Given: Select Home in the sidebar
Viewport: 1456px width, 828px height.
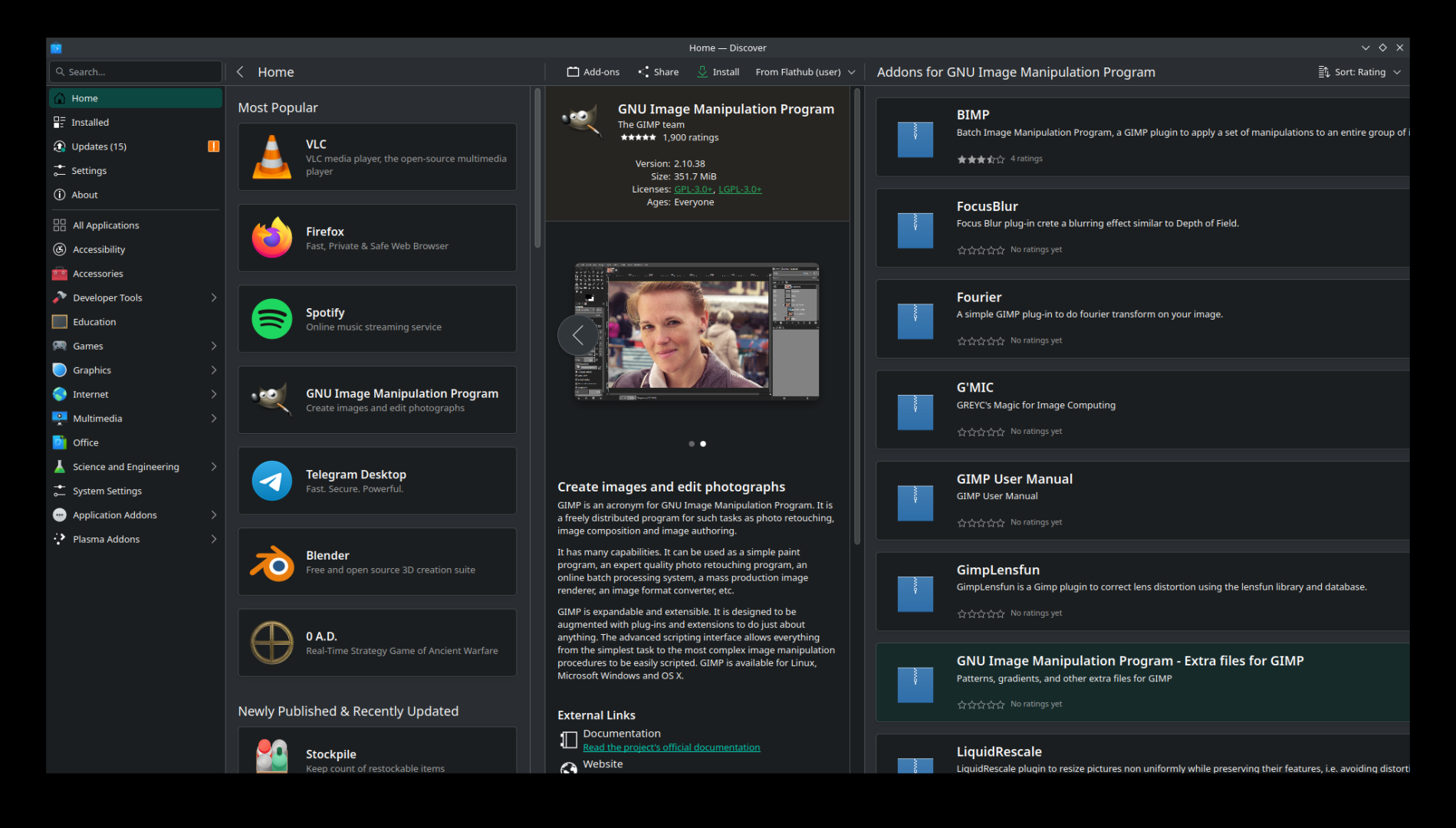Looking at the screenshot, I should click(x=136, y=98).
